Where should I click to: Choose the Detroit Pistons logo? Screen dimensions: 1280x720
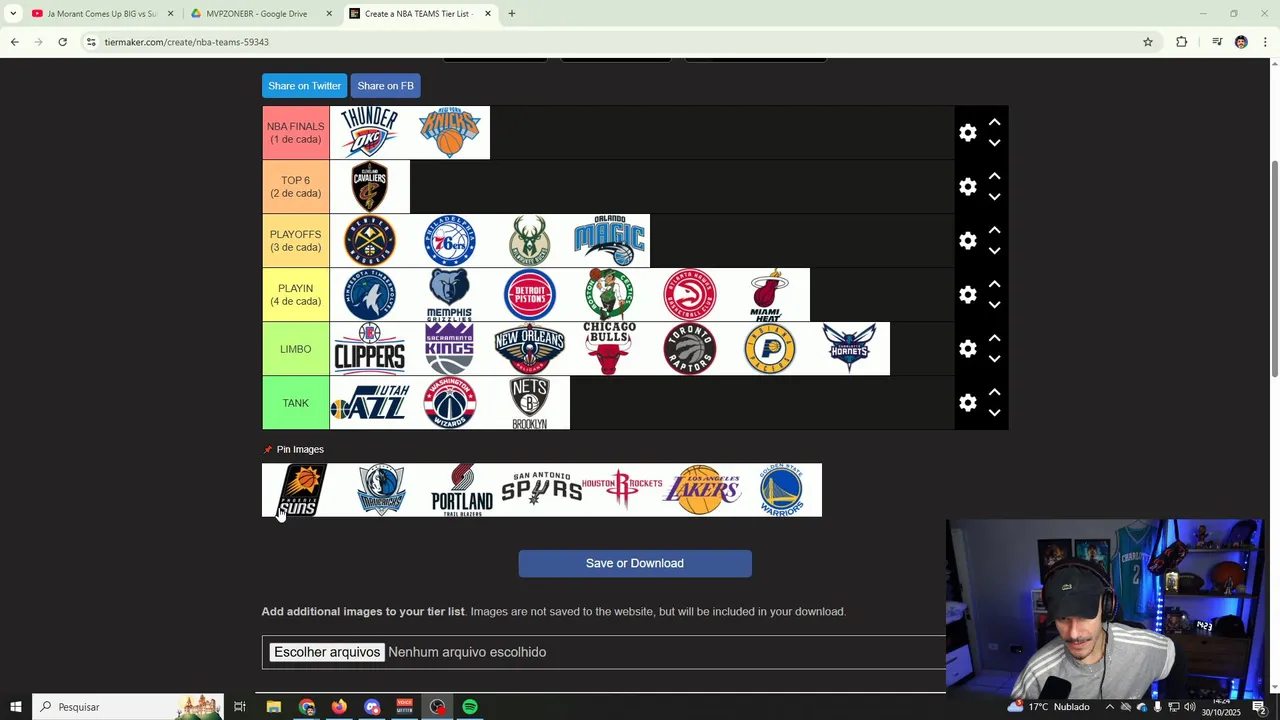point(530,295)
